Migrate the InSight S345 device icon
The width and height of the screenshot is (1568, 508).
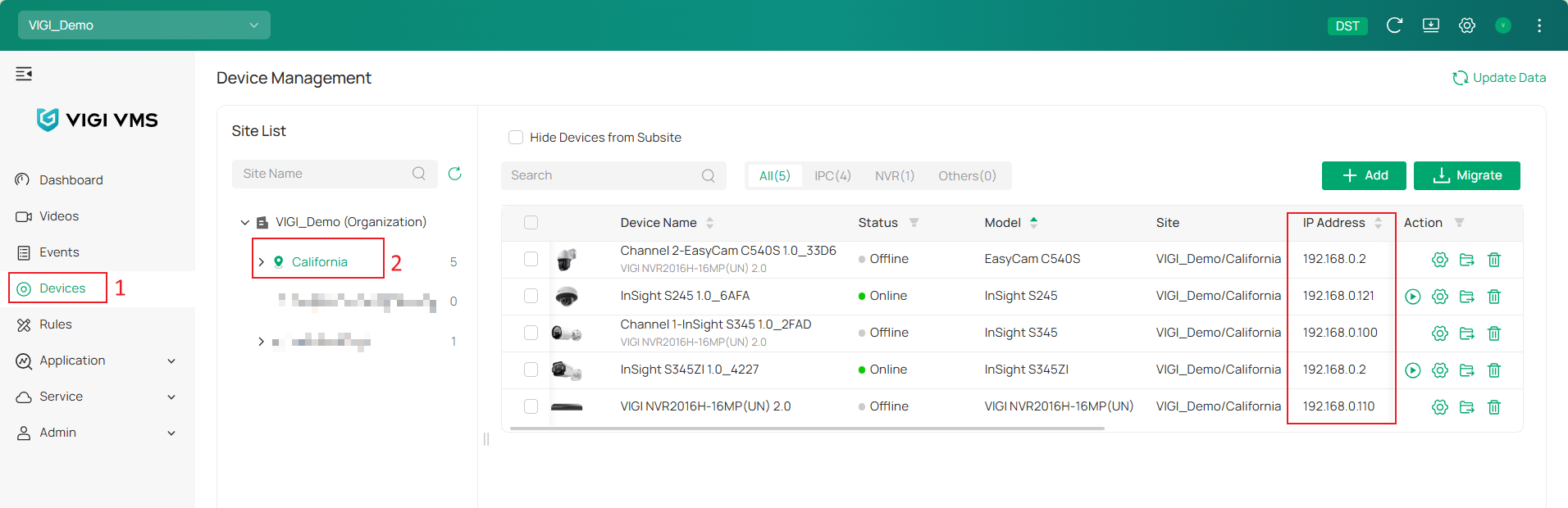1467,333
